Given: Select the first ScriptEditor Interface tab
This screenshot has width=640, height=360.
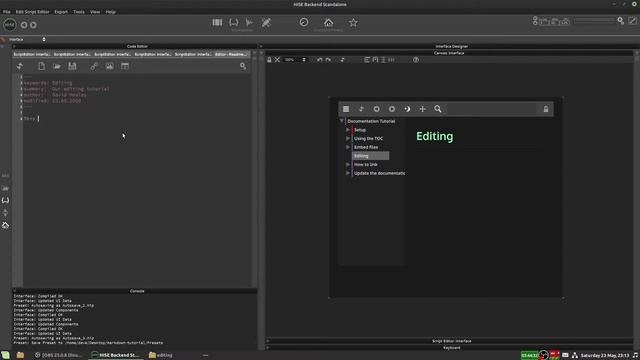Looking at the screenshot, I should click(32, 54).
